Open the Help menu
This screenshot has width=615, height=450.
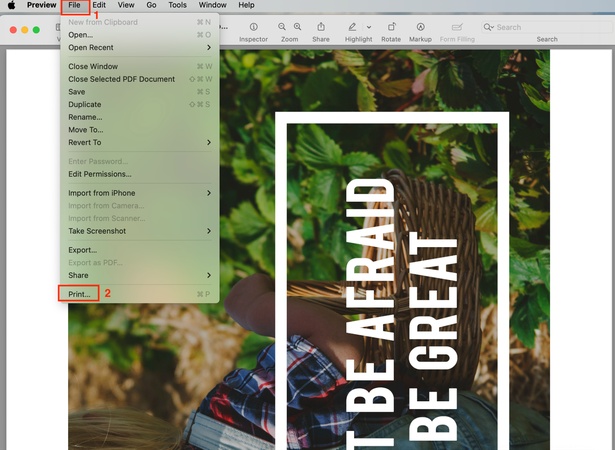coord(246,5)
